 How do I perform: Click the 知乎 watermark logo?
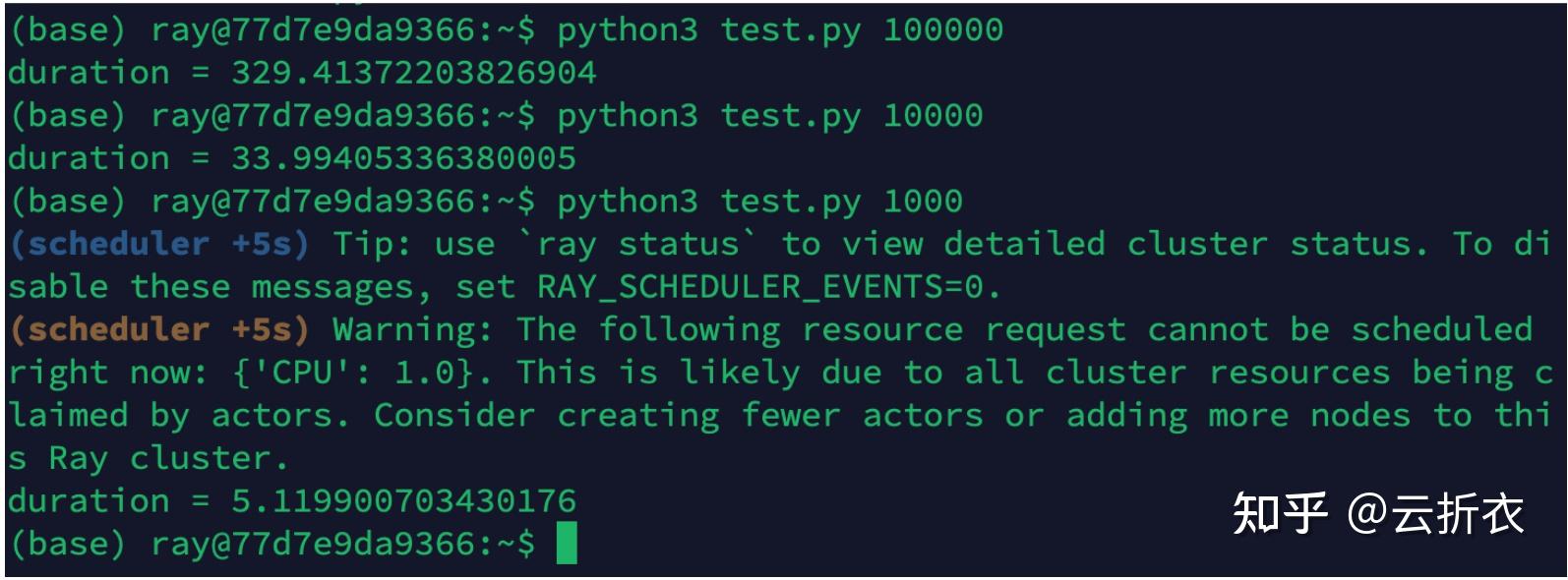click(1279, 513)
